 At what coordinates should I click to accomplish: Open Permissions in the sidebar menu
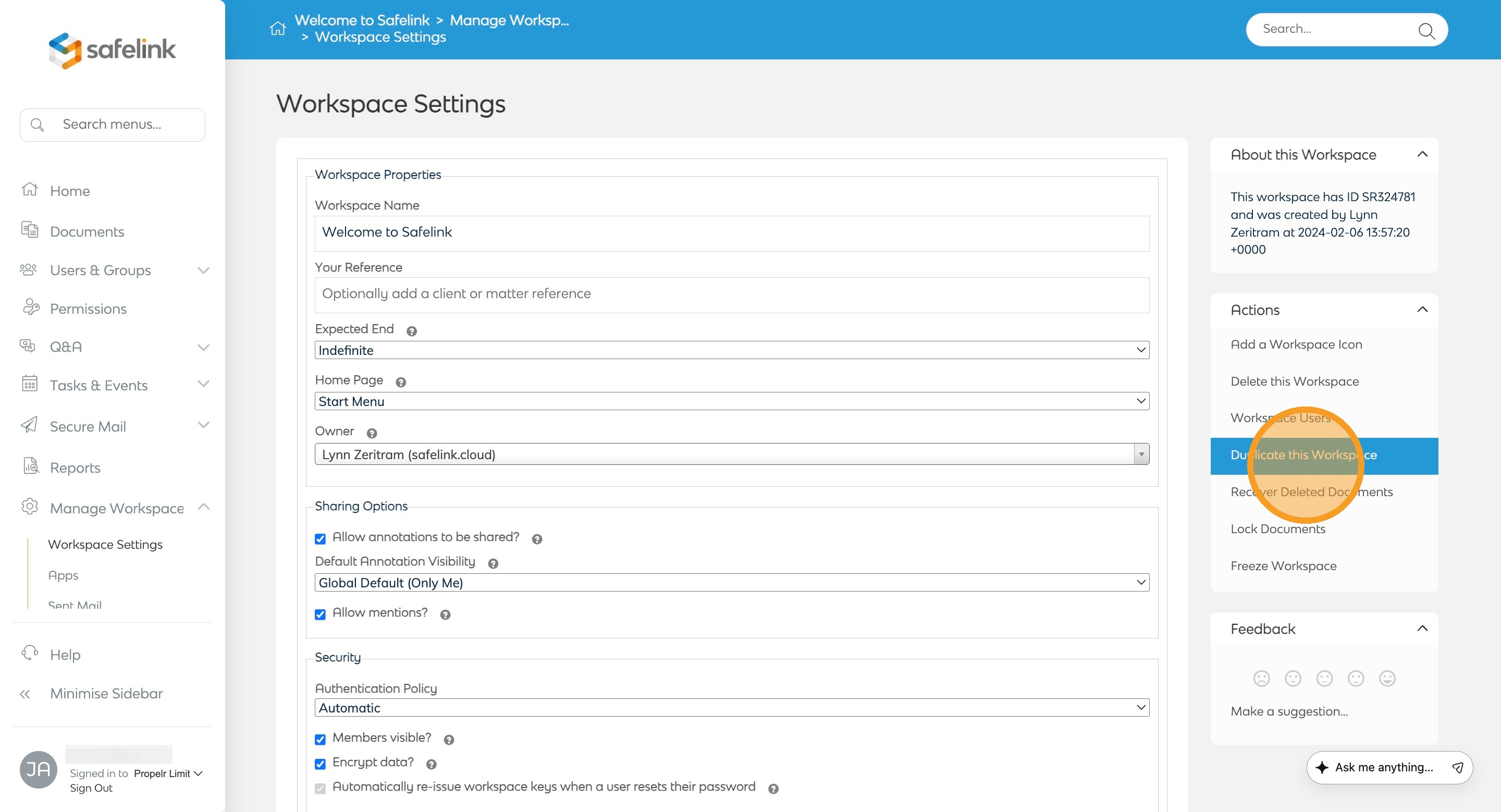pos(88,309)
